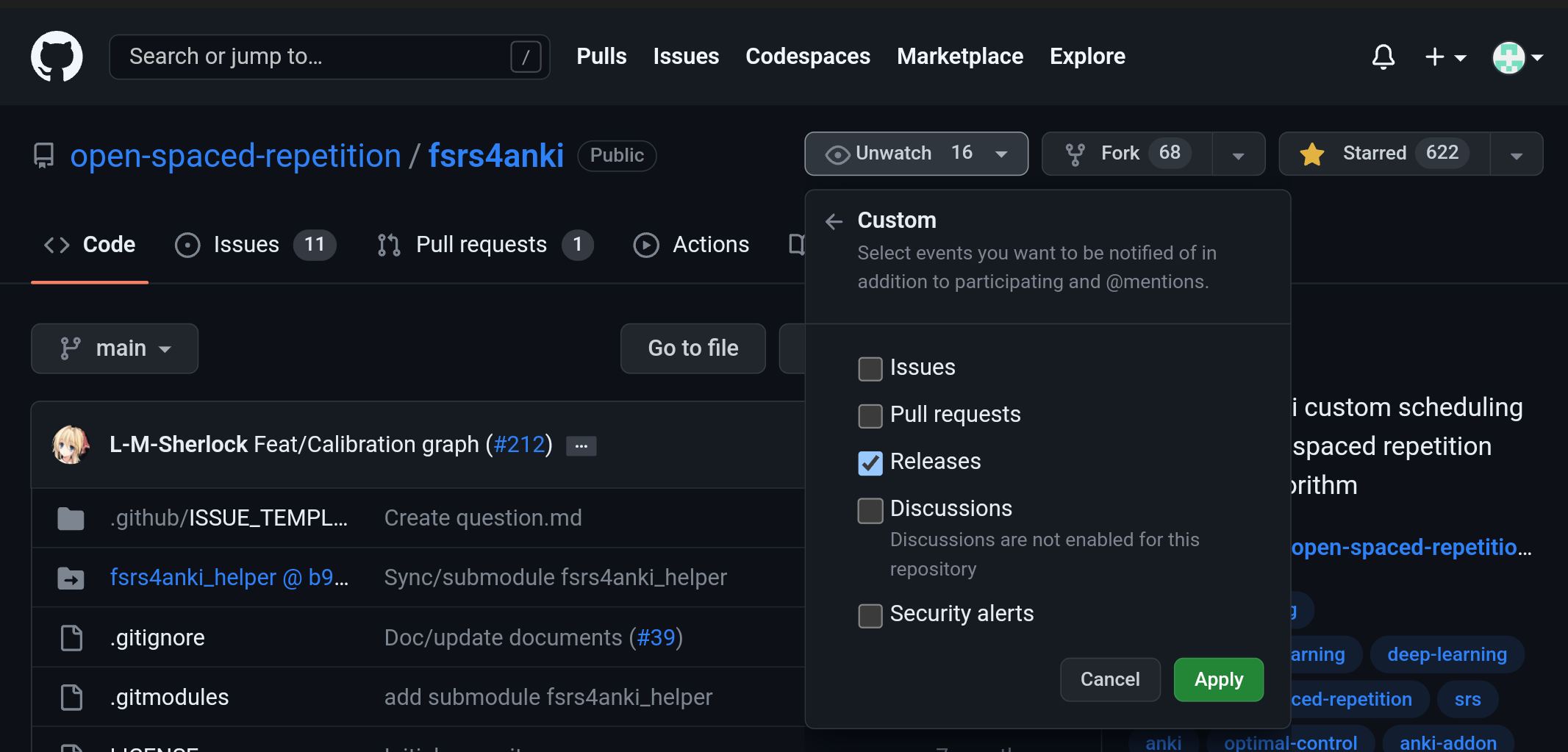Click the commit message ellipsis icon
The width and height of the screenshot is (1568, 752).
click(581, 445)
